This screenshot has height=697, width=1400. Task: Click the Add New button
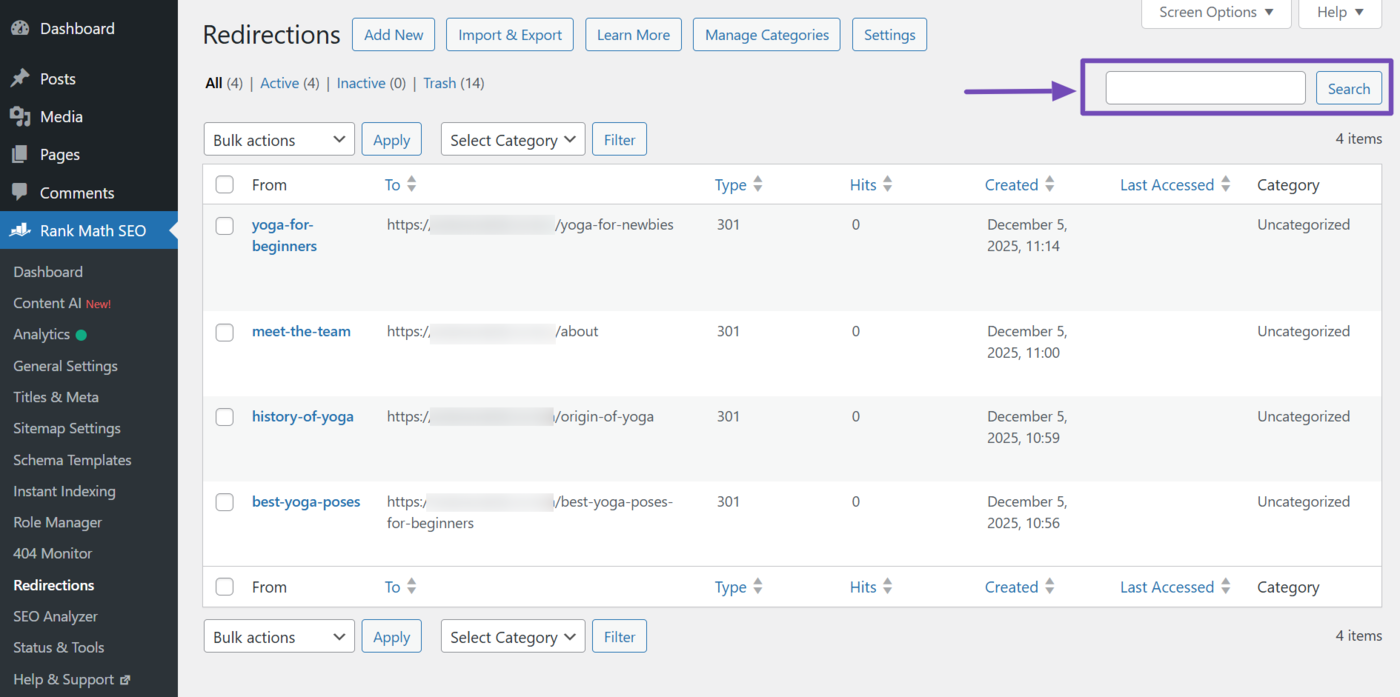point(393,34)
